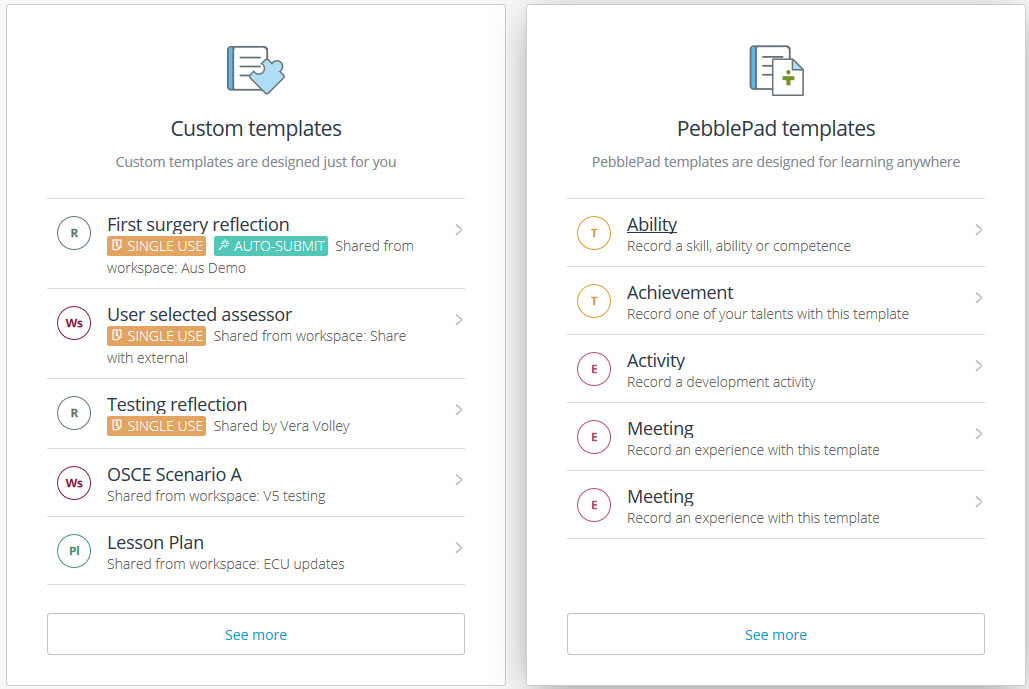This screenshot has width=1029, height=689.
Task: Click the SINGLE USE badge on Testing reflection
Action: [157, 426]
